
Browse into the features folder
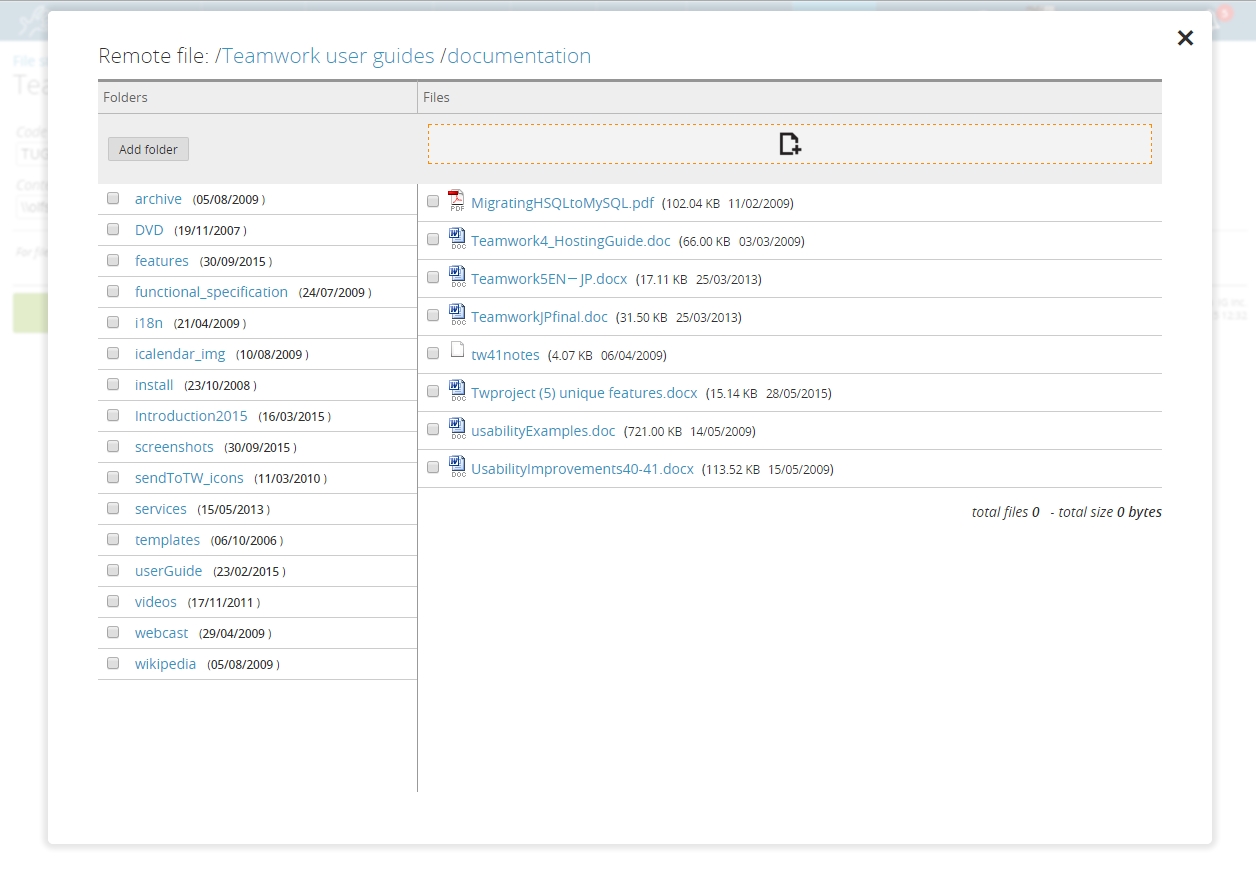click(x=162, y=261)
